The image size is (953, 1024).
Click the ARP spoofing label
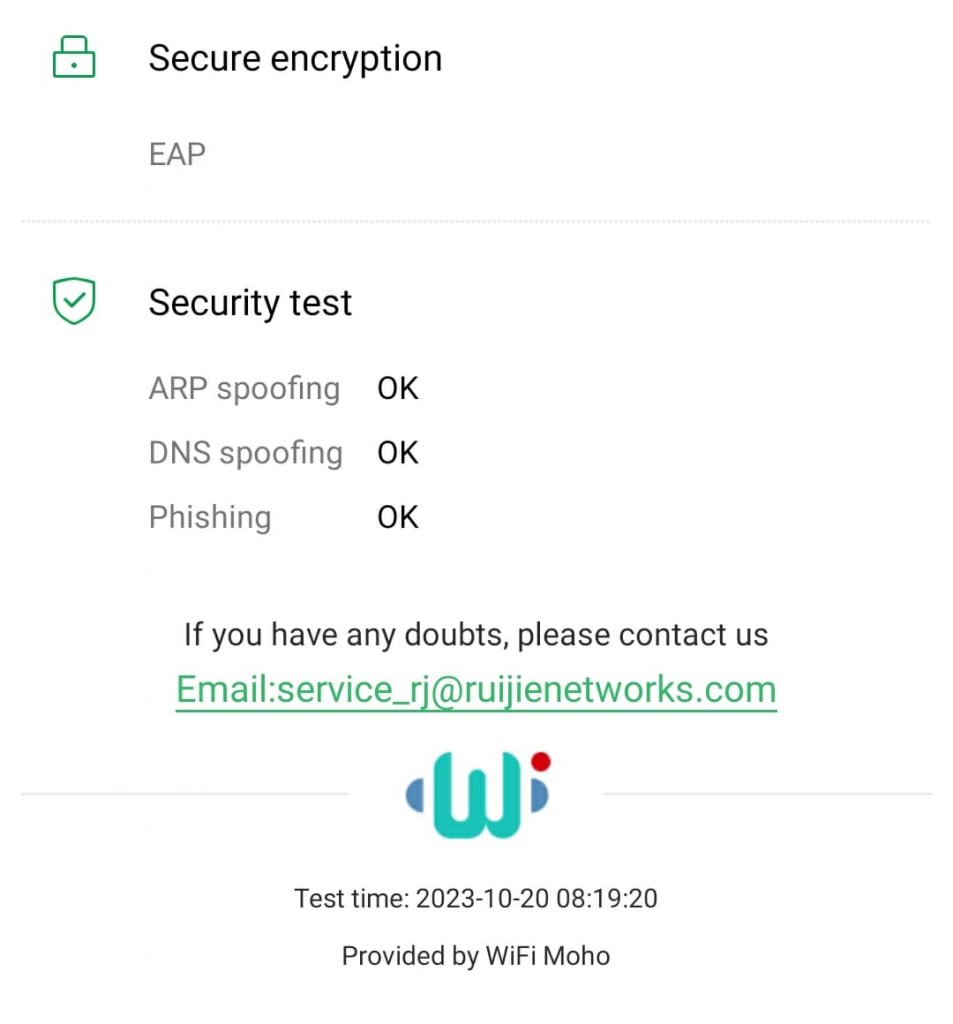[244, 388]
